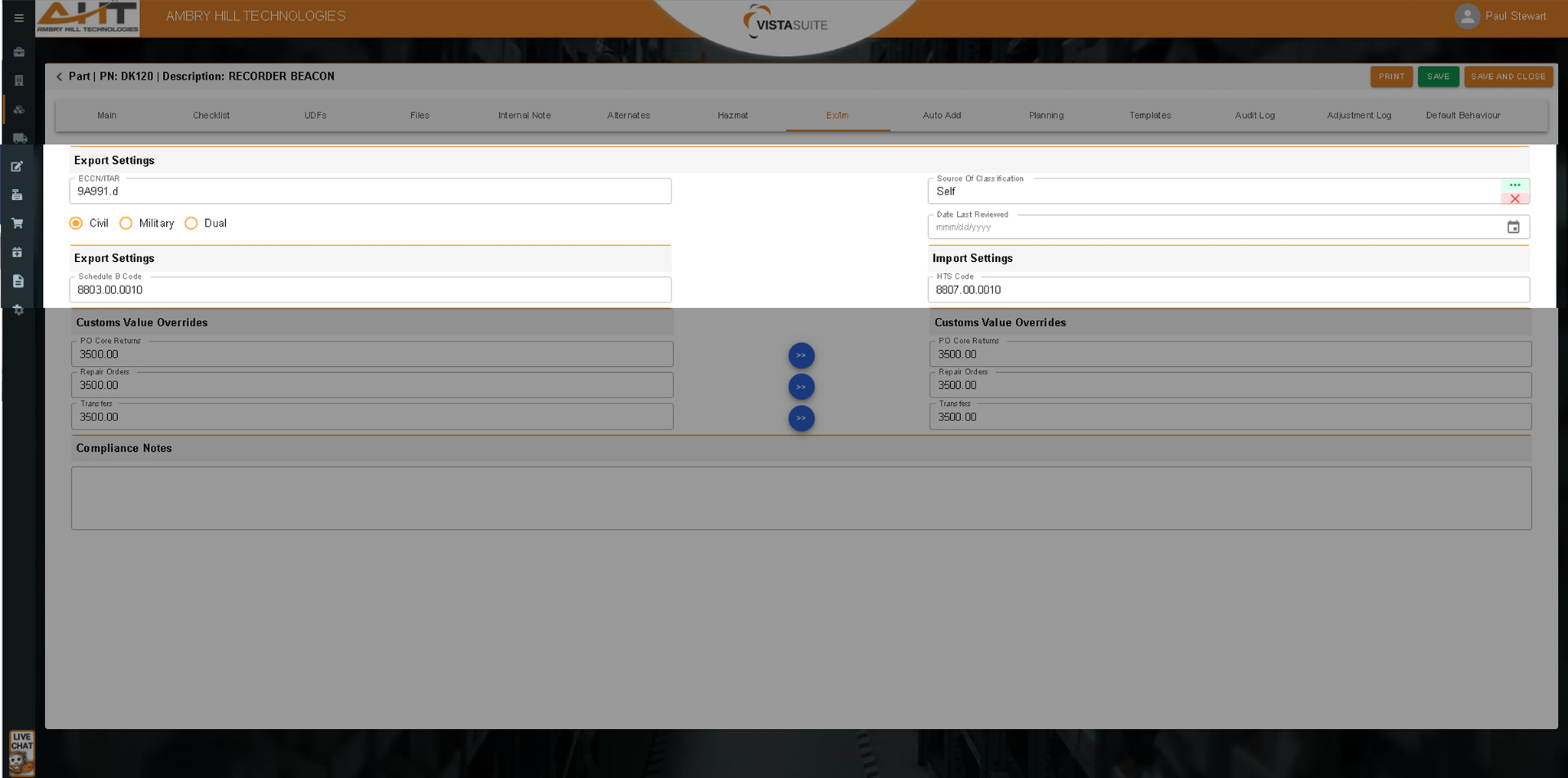The width and height of the screenshot is (1568, 778).
Task: Open the hamburger menu in the sidebar
Action: (18, 18)
